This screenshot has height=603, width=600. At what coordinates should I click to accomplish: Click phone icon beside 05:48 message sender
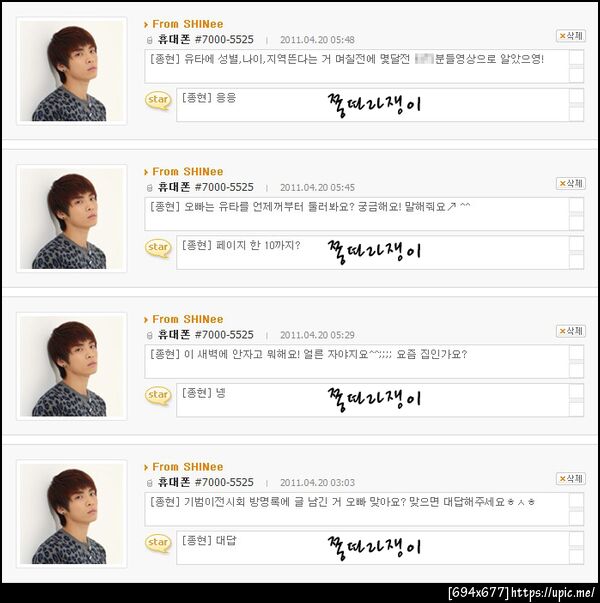(x=150, y=40)
